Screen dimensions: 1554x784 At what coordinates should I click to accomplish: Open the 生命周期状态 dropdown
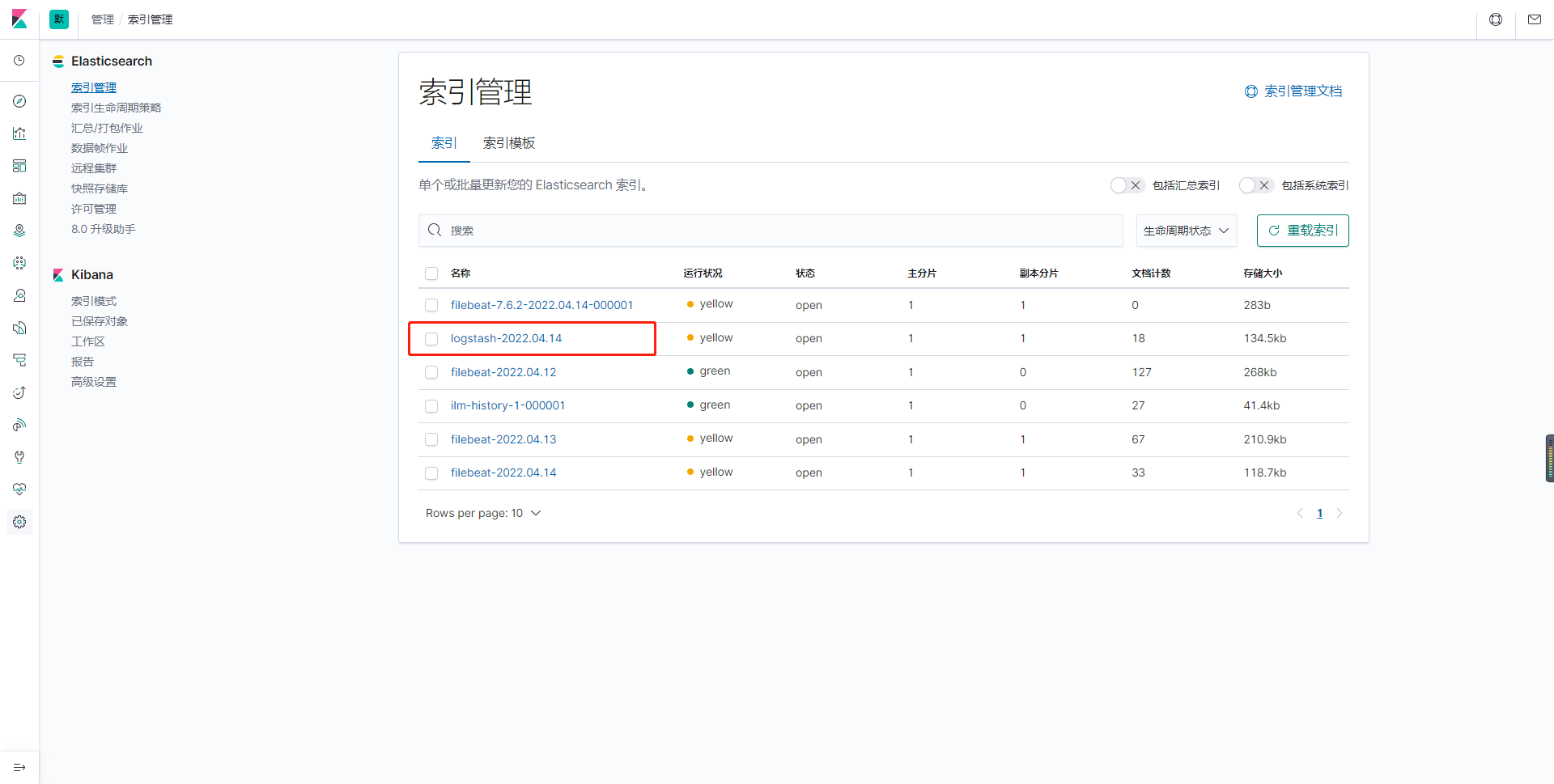click(x=1186, y=231)
